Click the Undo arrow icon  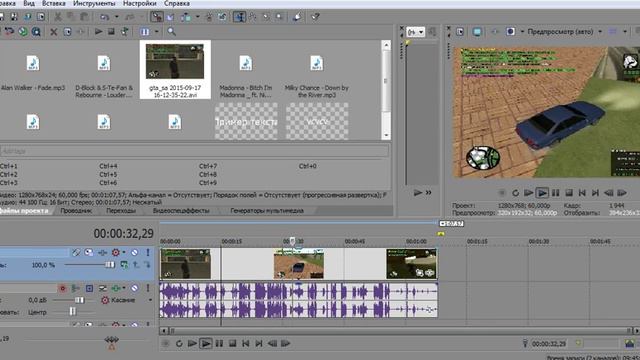(105, 17)
